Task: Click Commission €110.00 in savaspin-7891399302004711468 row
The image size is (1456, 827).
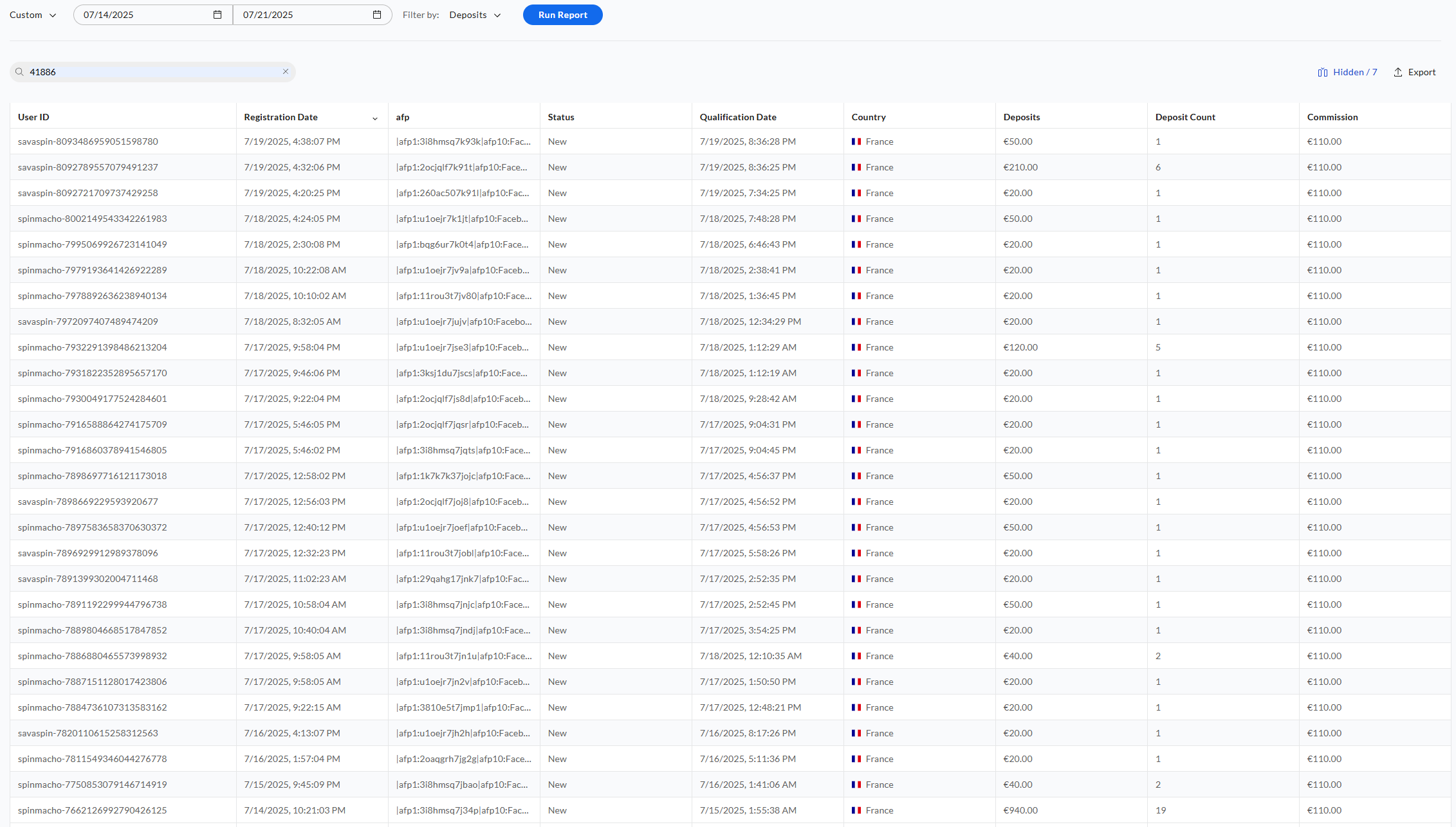Action: [1324, 579]
